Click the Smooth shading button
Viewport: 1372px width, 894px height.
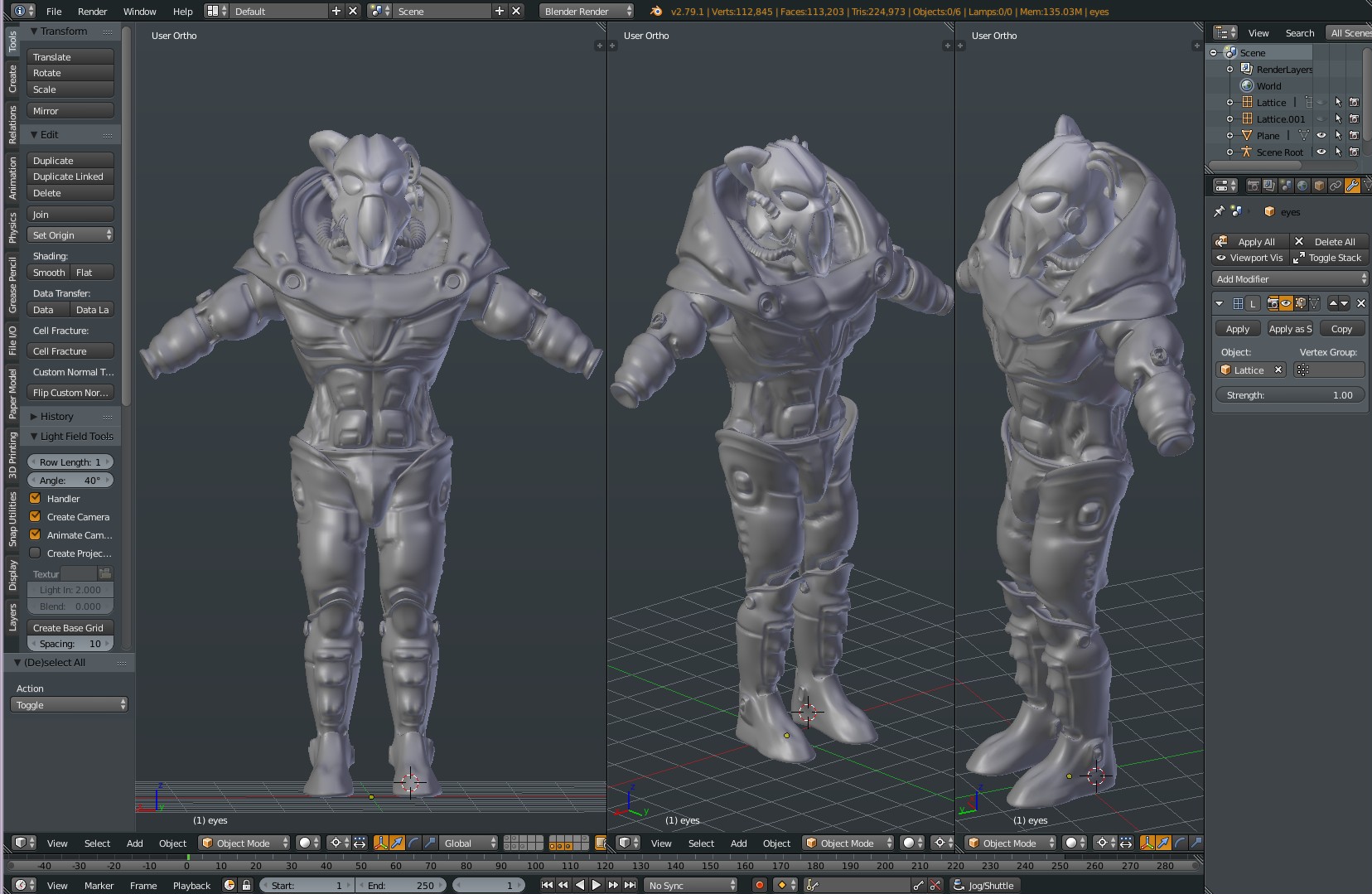pos(48,273)
